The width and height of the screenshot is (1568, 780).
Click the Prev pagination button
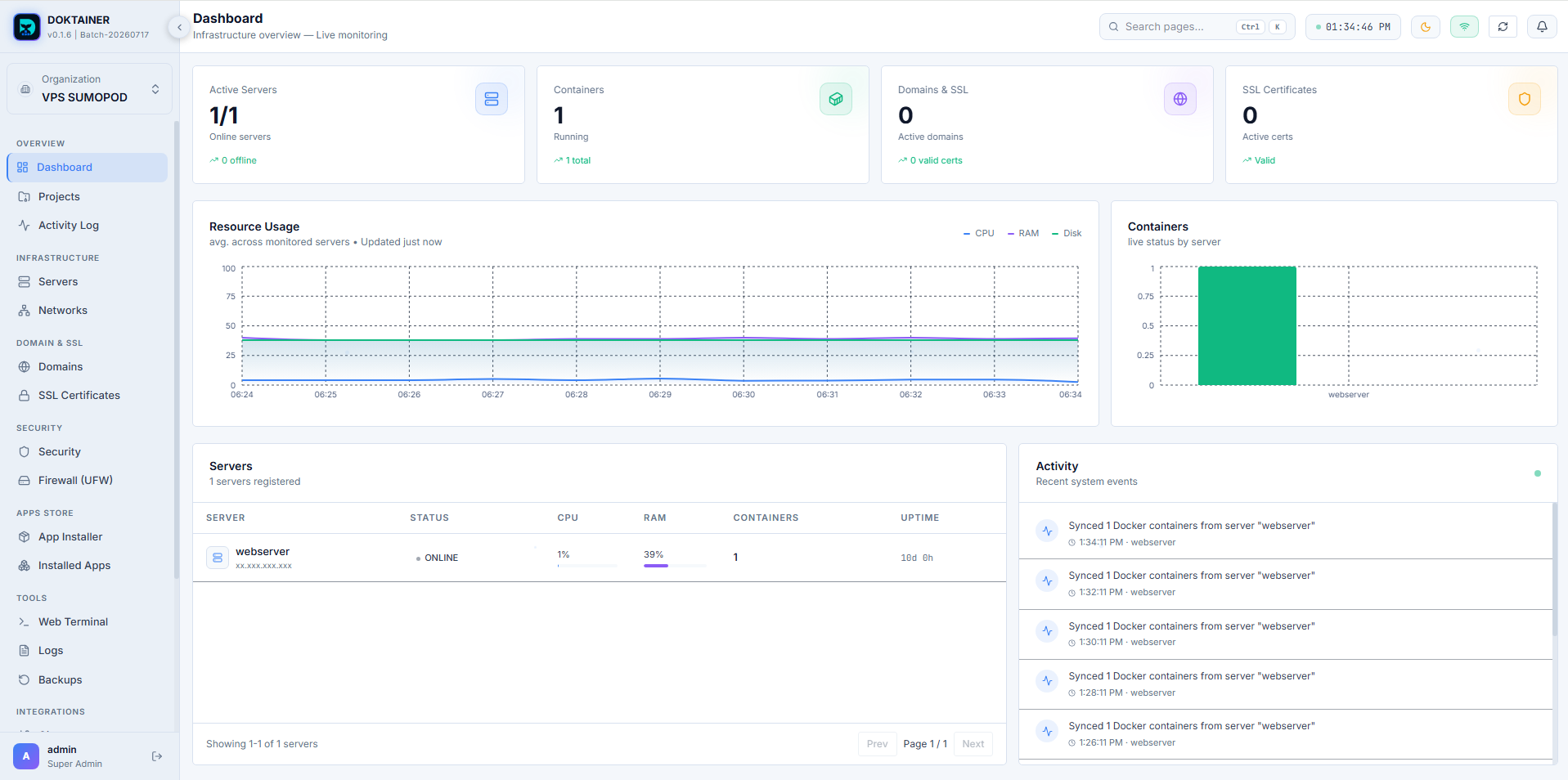coord(877,744)
